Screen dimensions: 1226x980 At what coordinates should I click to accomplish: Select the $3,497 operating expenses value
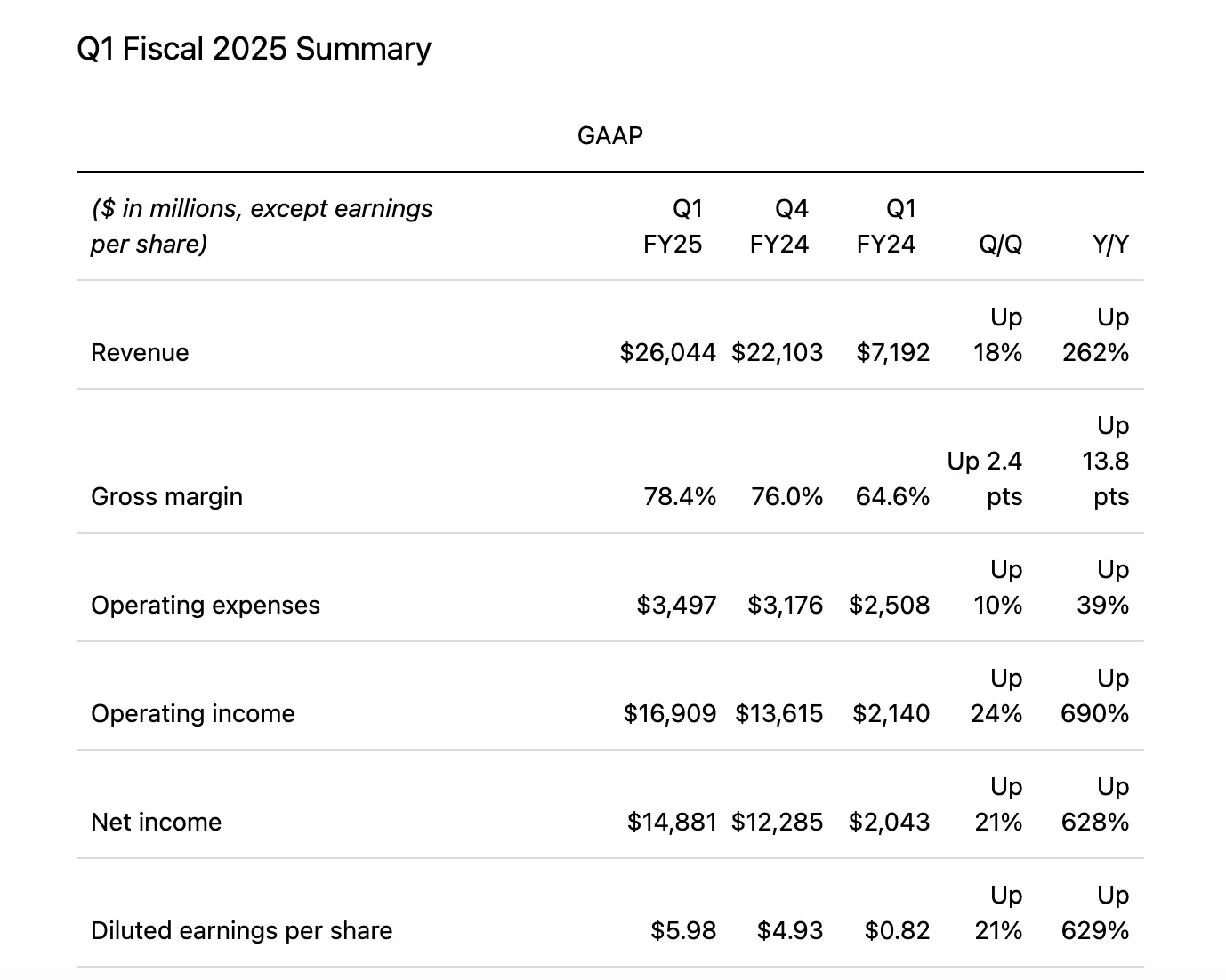(676, 606)
